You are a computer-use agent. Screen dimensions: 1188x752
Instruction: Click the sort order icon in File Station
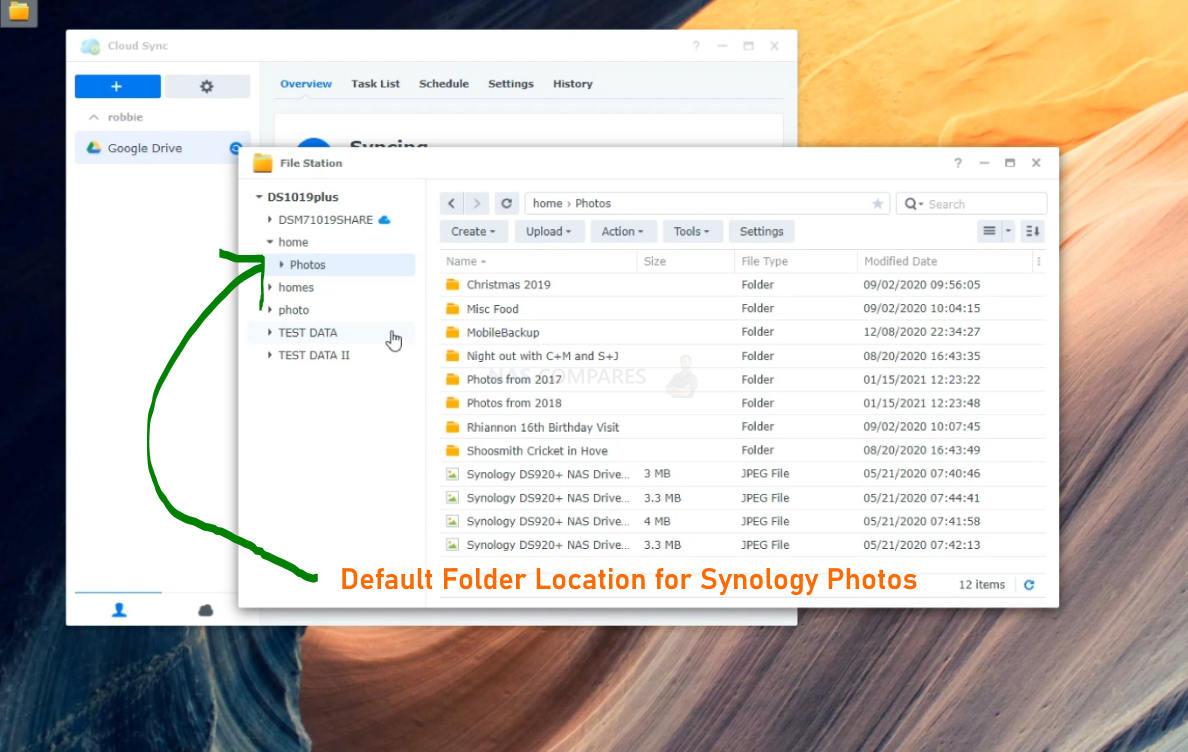pos(1033,232)
